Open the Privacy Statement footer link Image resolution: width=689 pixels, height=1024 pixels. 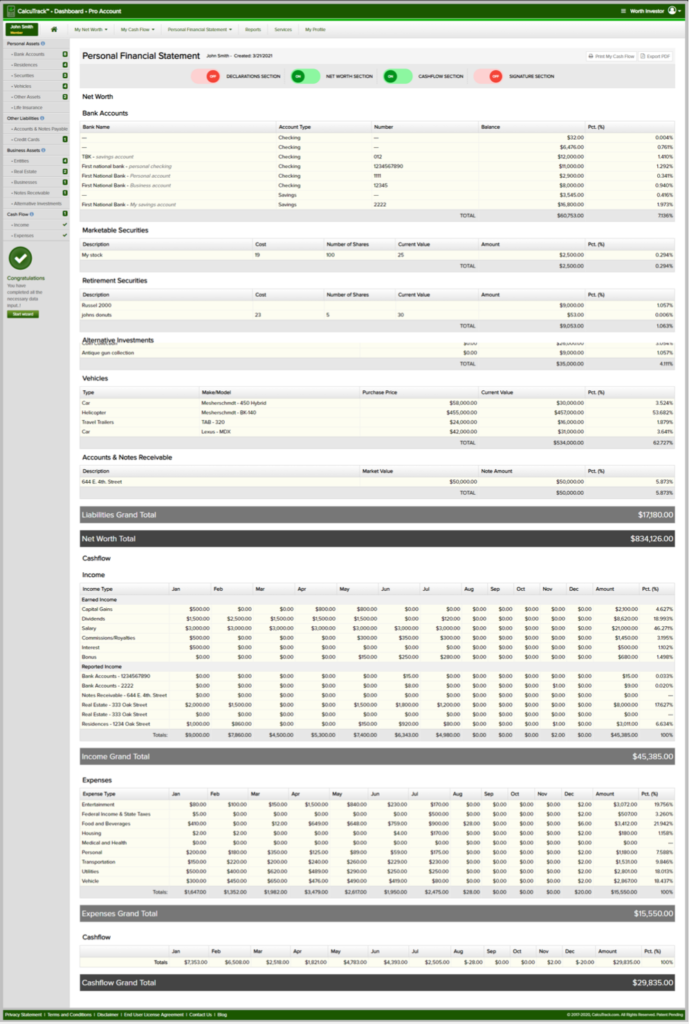pyautogui.click(x=23, y=1015)
